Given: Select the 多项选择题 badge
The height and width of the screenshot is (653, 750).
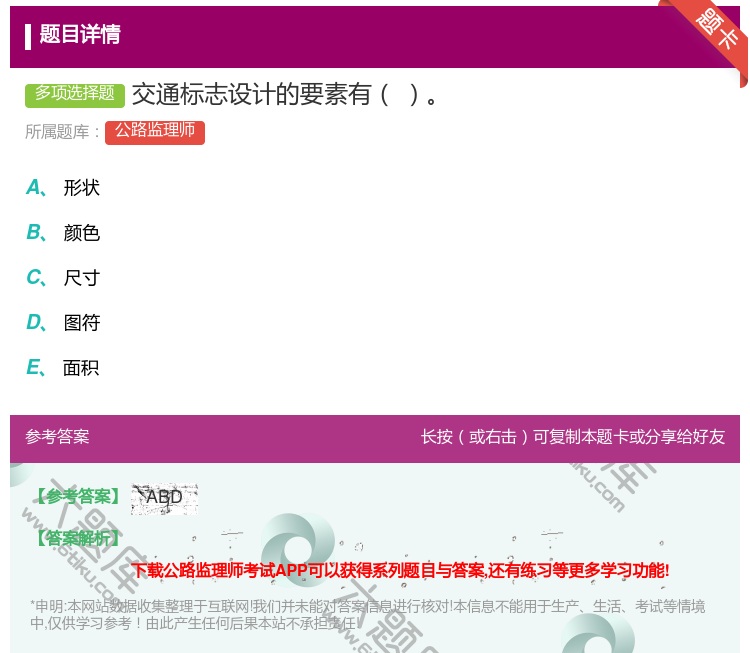Looking at the screenshot, I should coord(75,94).
